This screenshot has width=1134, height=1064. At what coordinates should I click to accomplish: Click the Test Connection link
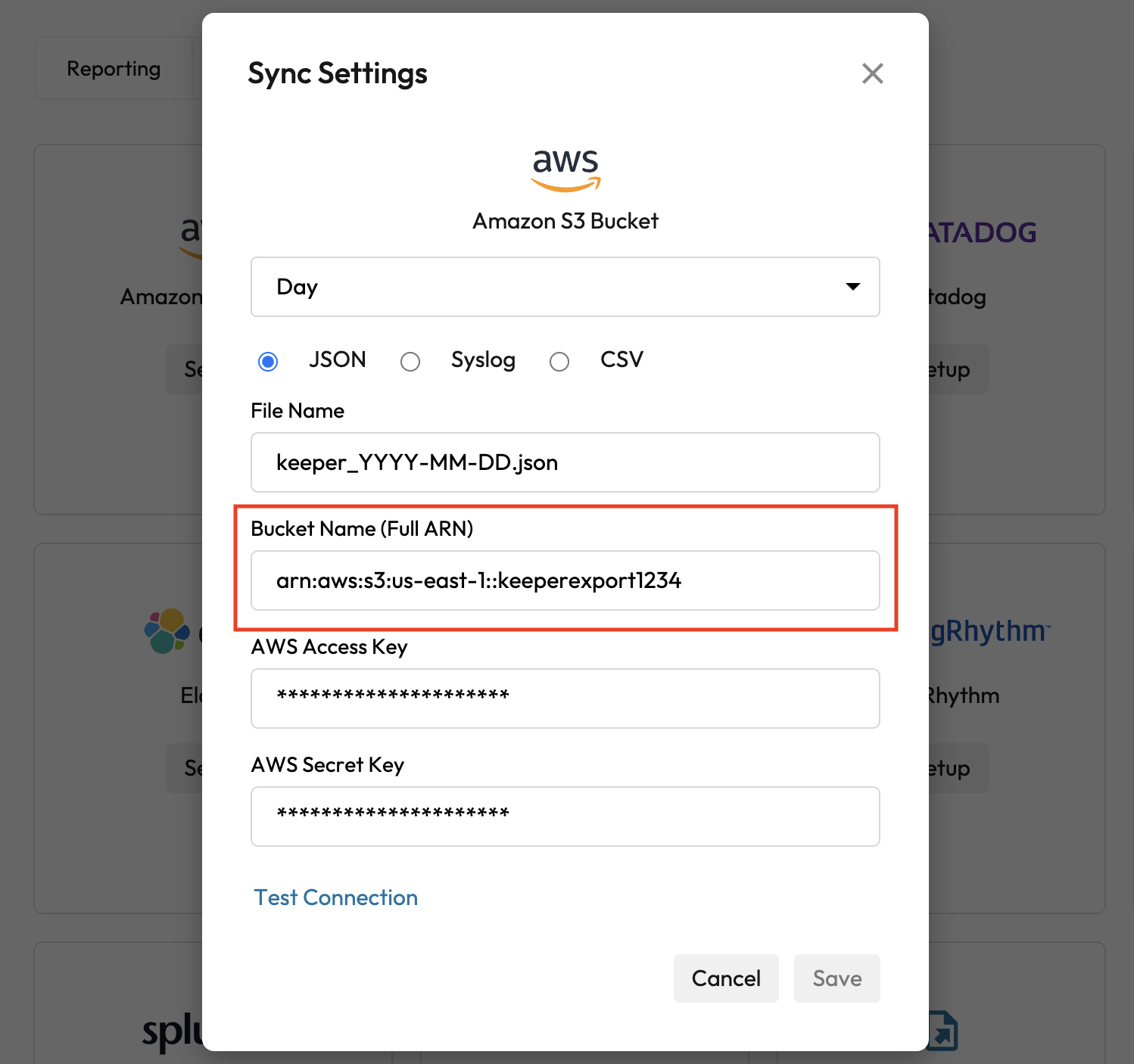pos(335,898)
